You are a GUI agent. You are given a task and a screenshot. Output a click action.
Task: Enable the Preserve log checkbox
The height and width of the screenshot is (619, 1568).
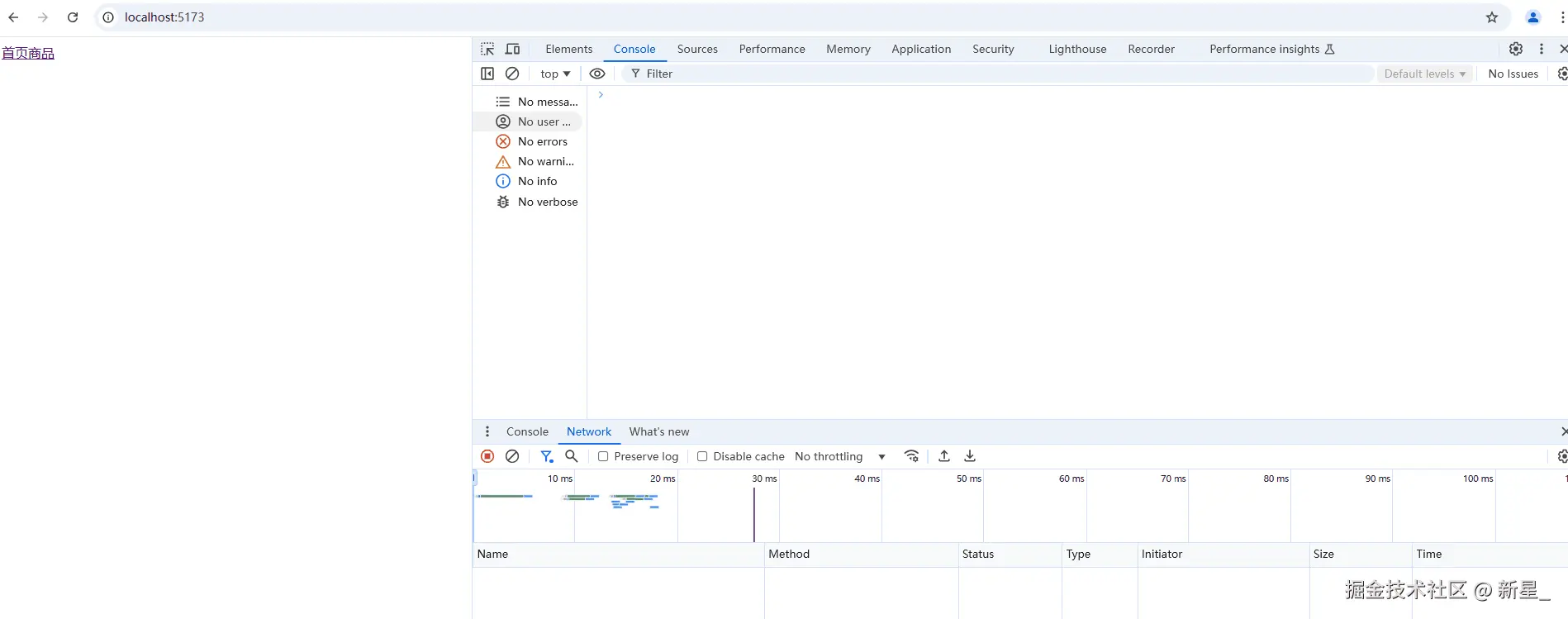(x=603, y=456)
